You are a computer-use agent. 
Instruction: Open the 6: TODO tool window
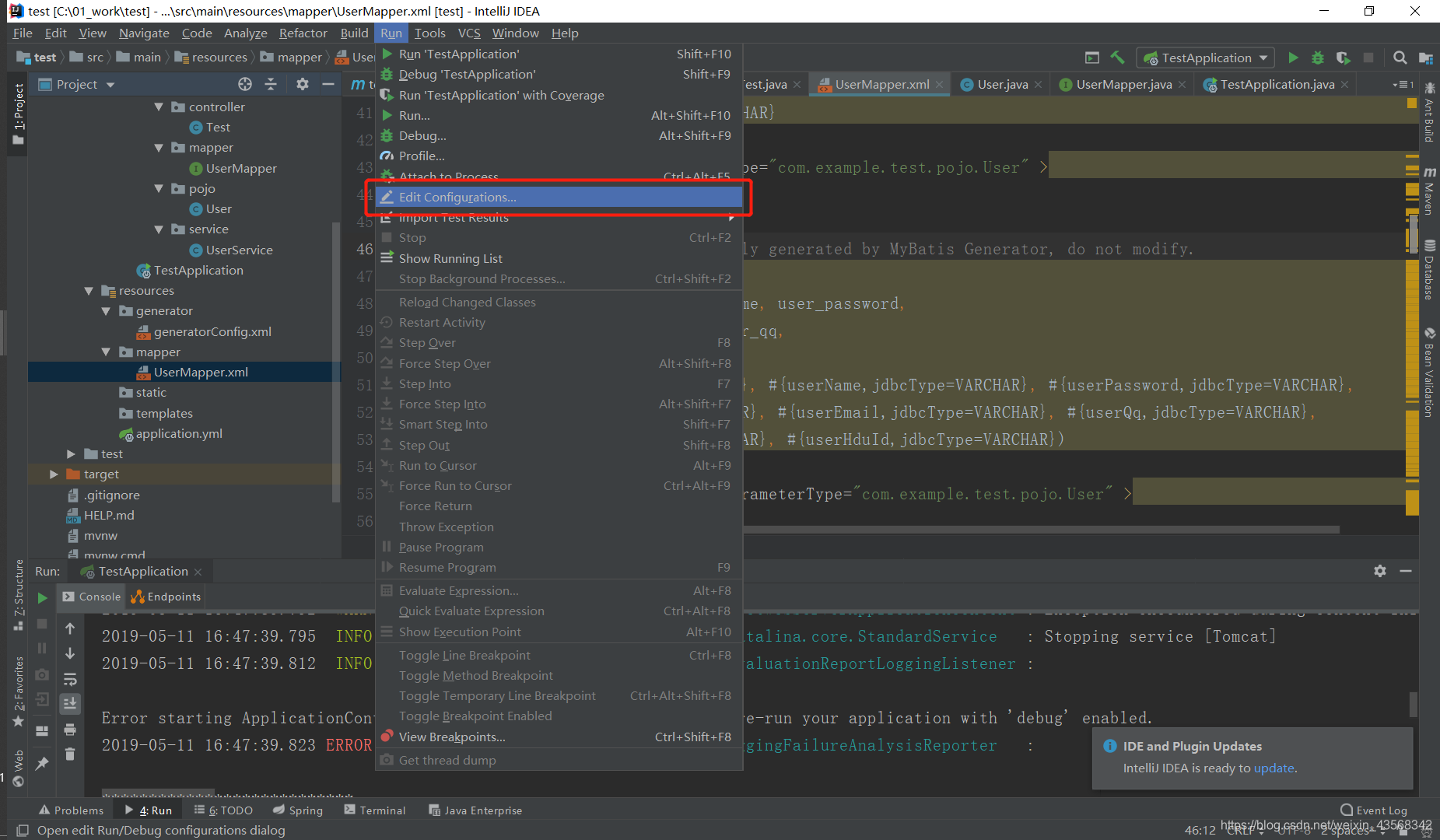coord(223,810)
